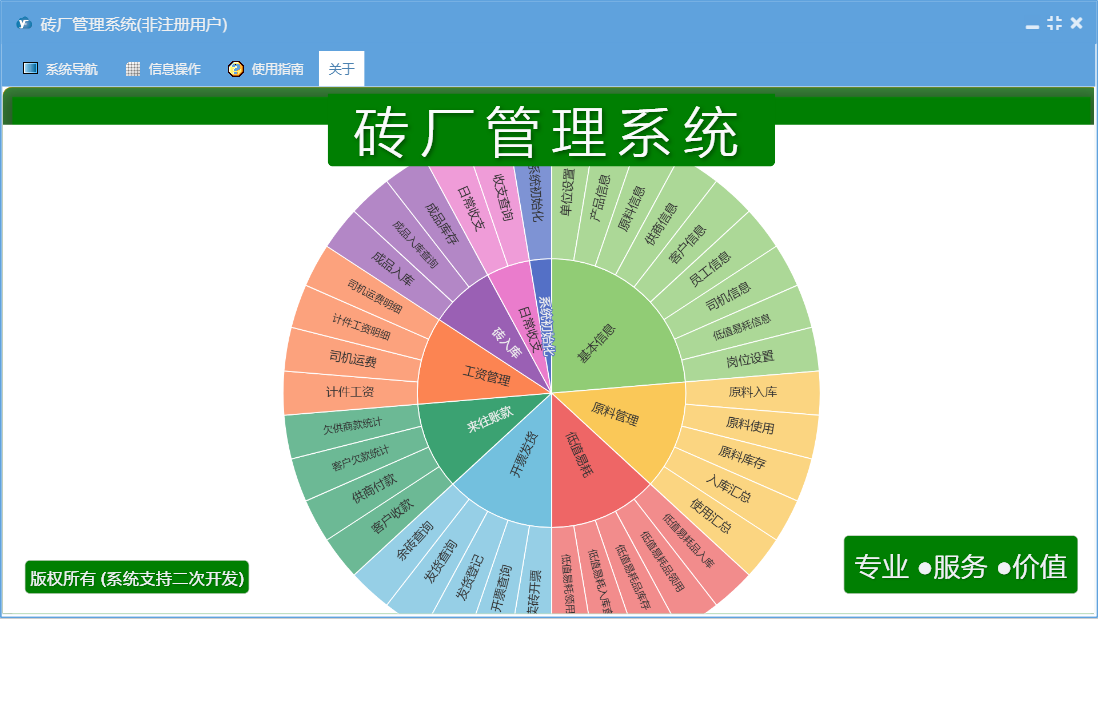Open the 计件工资 segment
The width and height of the screenshot is (1098, 728).
pyautogui.click(x=350, y=393)
